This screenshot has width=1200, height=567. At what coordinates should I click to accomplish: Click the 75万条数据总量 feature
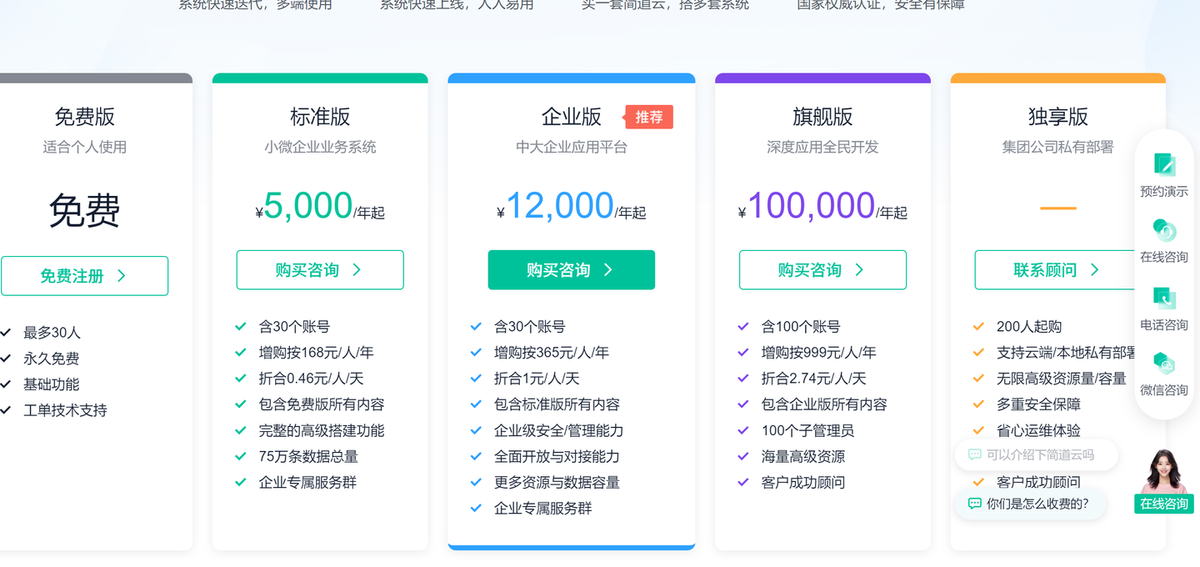pyautogui.click(x=308, y=456)
